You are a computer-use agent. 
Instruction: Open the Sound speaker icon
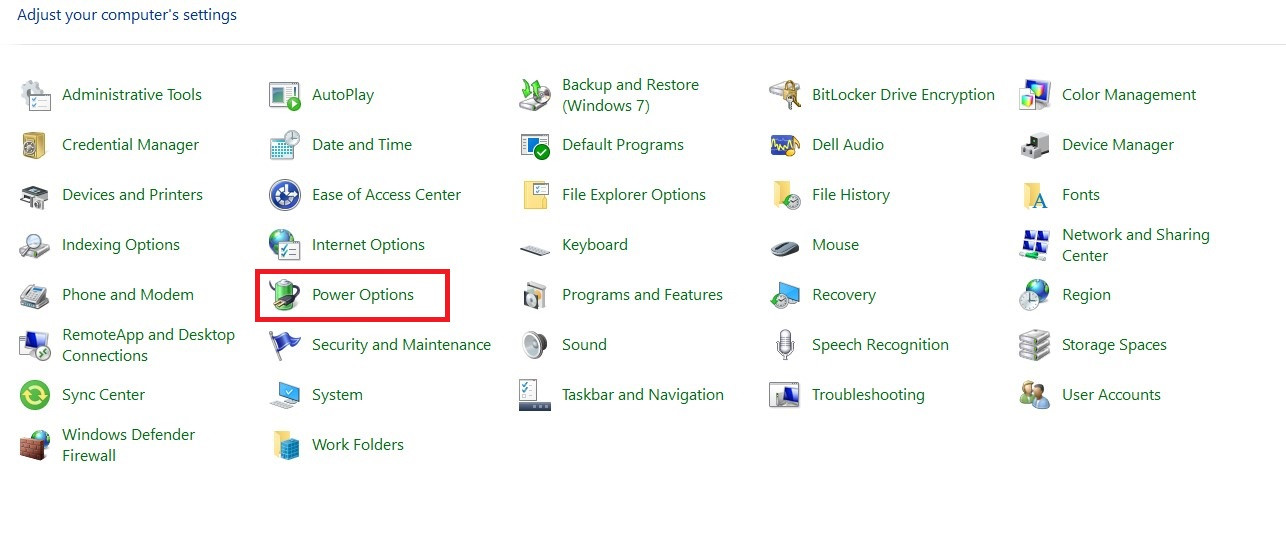coord(535,345)
